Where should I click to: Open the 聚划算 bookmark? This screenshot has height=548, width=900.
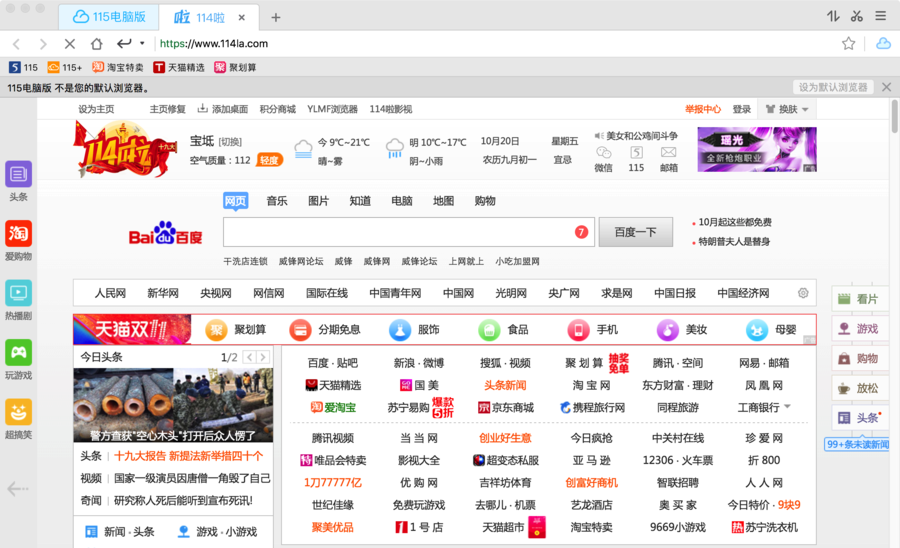tap(235, 67)
